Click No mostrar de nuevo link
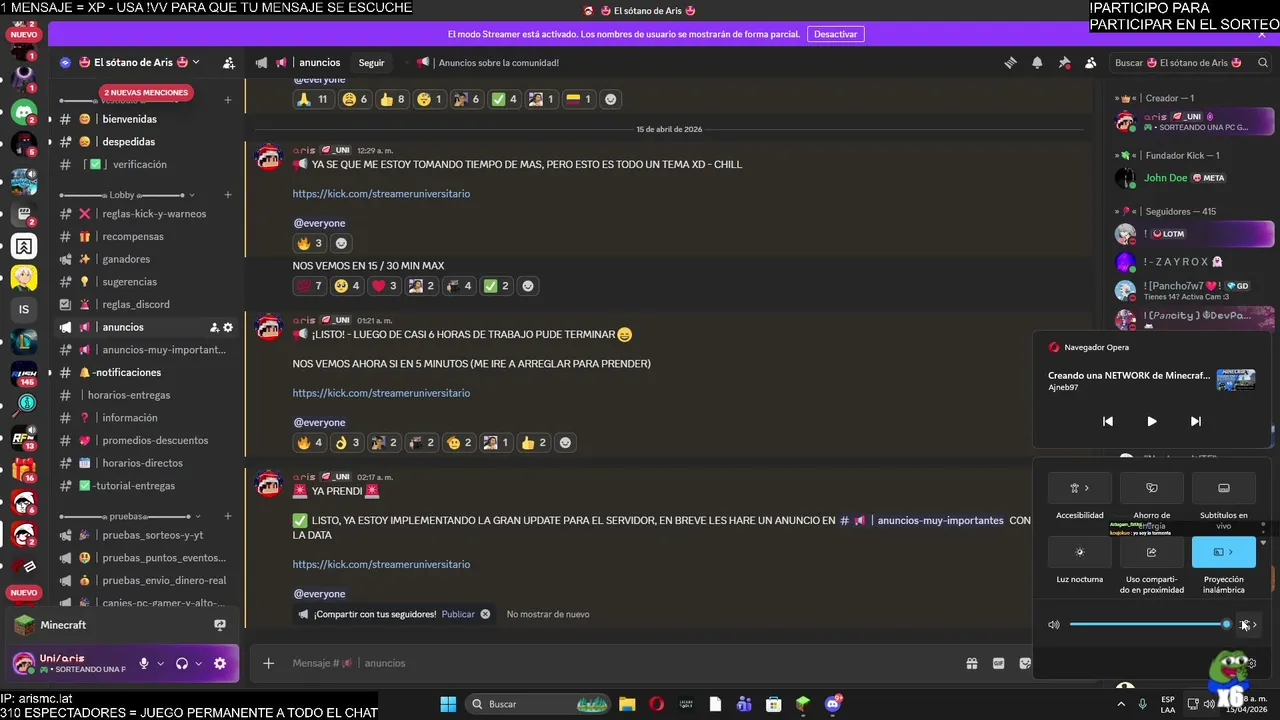 click(548, 614)
